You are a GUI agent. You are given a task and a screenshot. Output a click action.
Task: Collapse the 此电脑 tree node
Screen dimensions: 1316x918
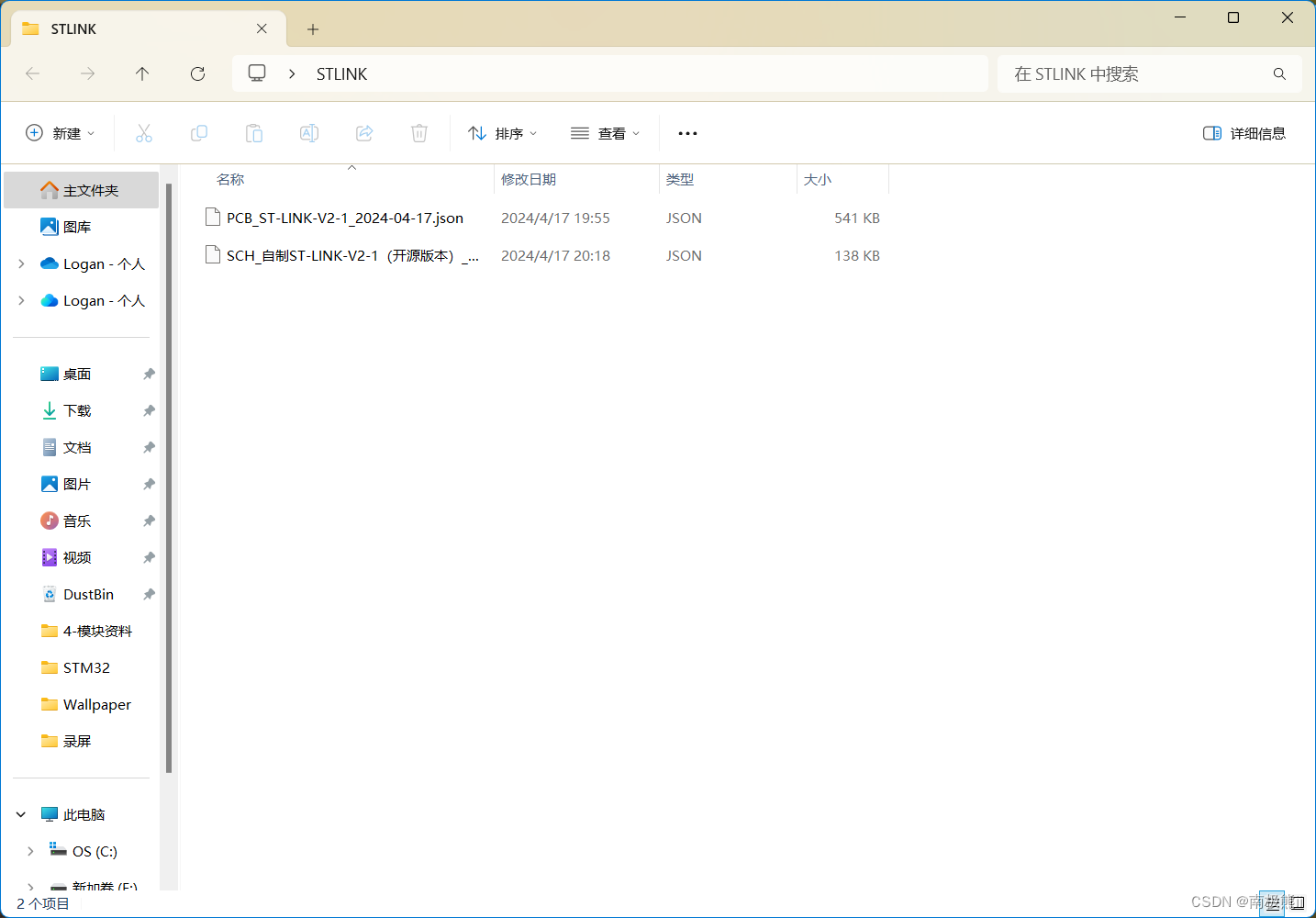click(x=21, y=814)
